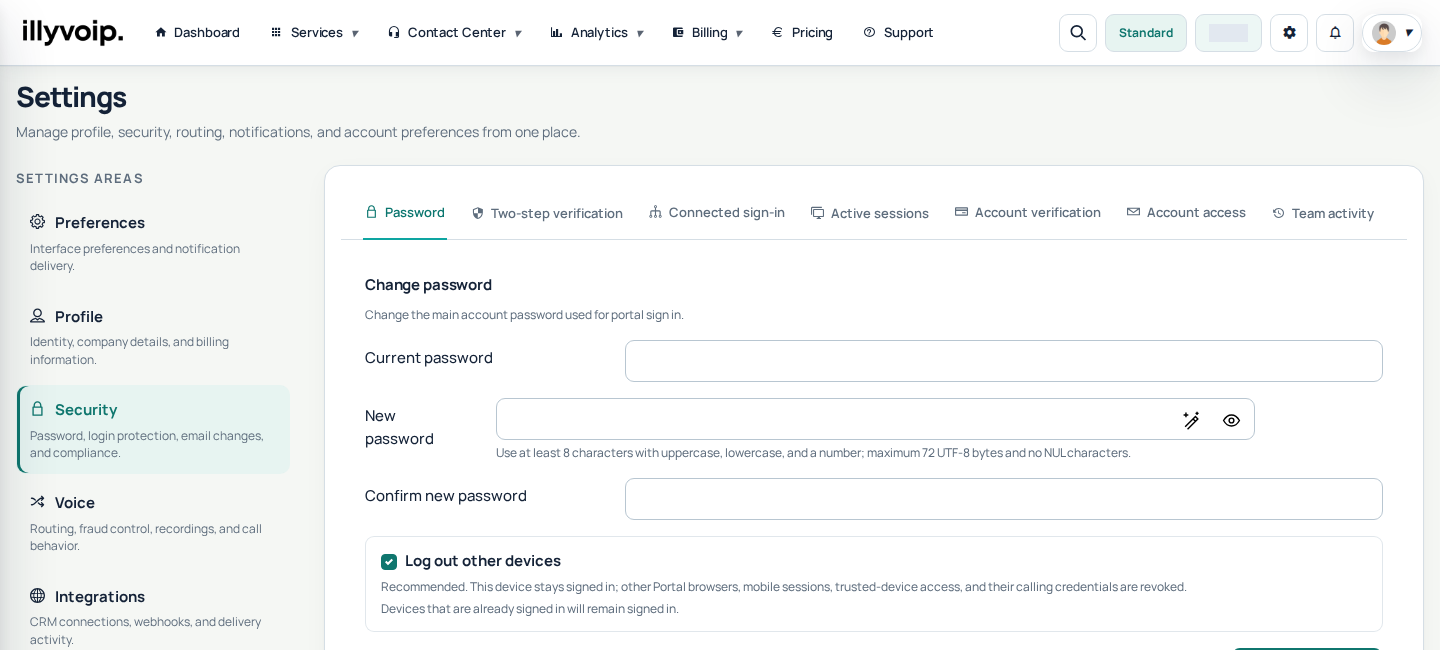Screen dimensions: 1440x650
Task: Click the Team activity history icon
Action: 1279,213
